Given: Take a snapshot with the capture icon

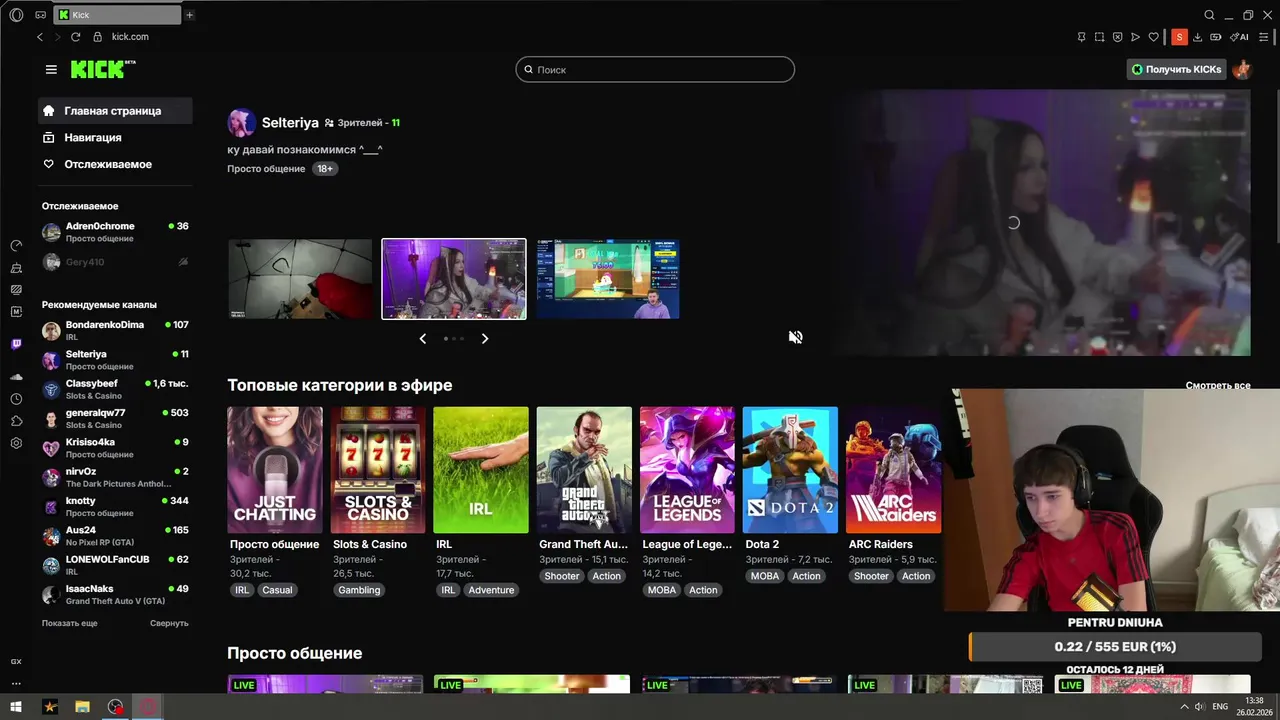Looking at the screenshot, I should tap(1099, 37).
